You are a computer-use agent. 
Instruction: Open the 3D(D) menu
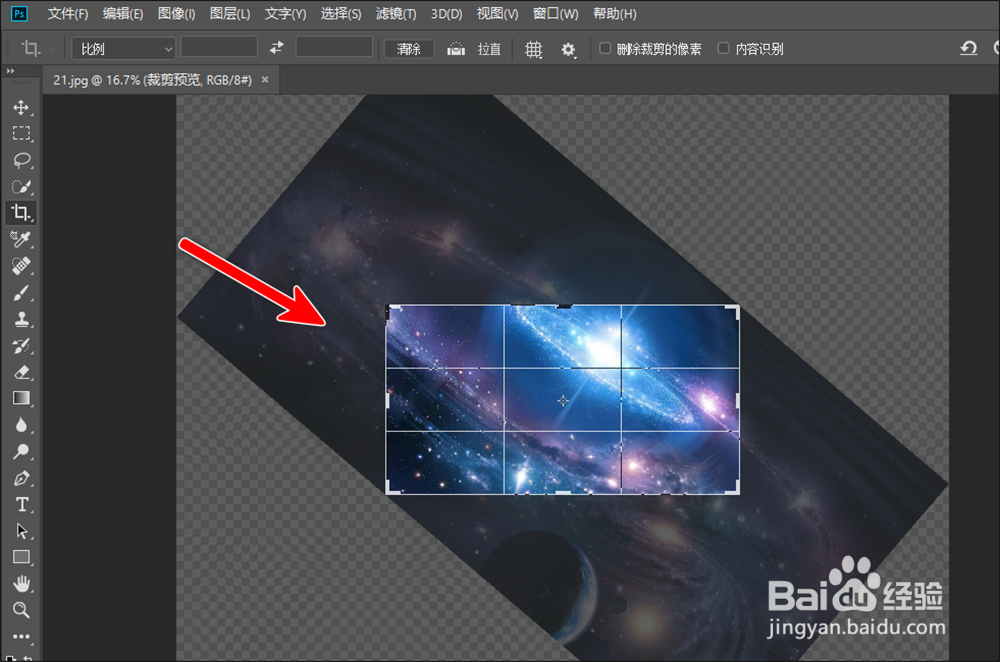[446, 13]
